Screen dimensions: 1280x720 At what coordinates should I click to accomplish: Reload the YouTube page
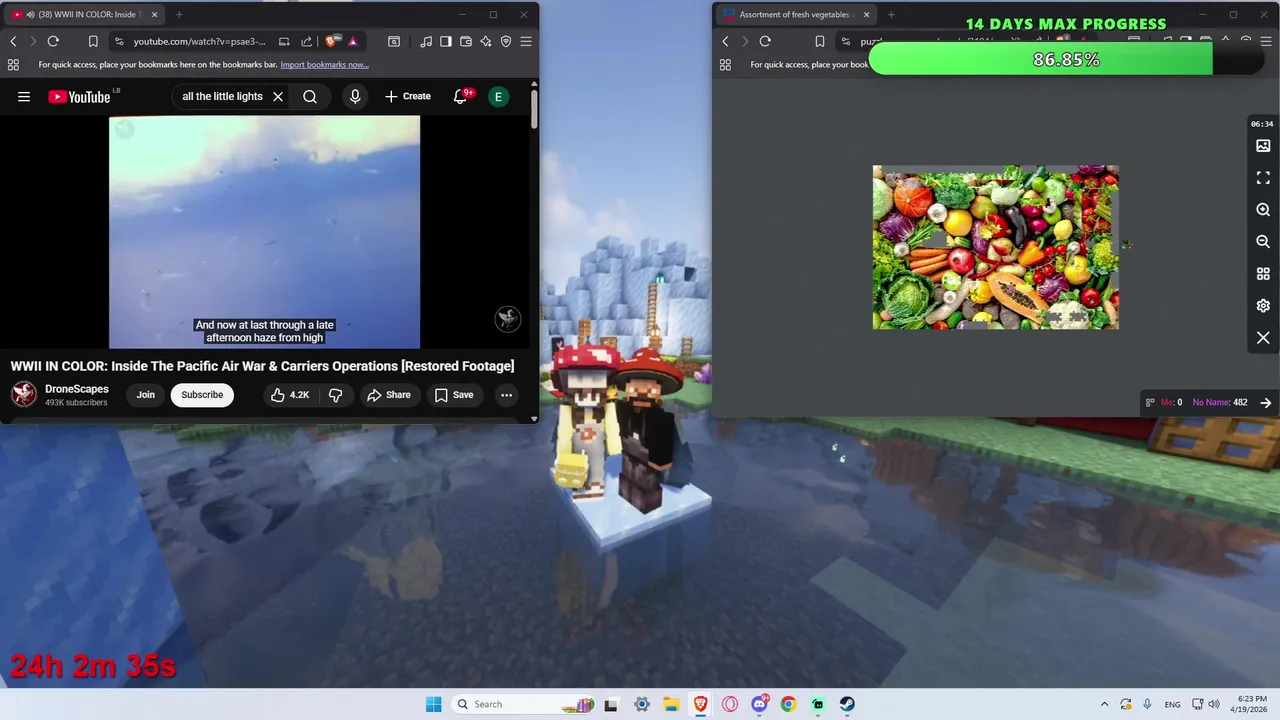point(53,41)
